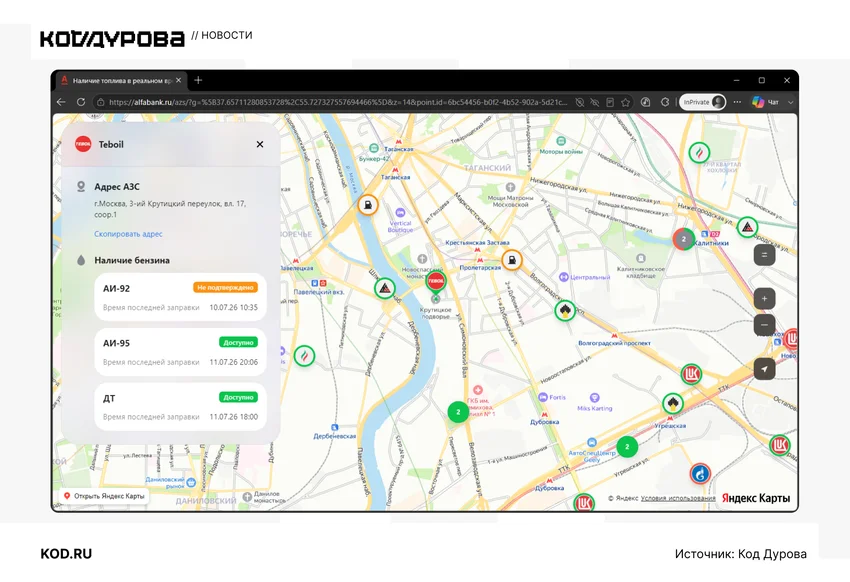Open gray cluster 2 near Калитники
Viewport: 850px width, 582px height.
684,238
